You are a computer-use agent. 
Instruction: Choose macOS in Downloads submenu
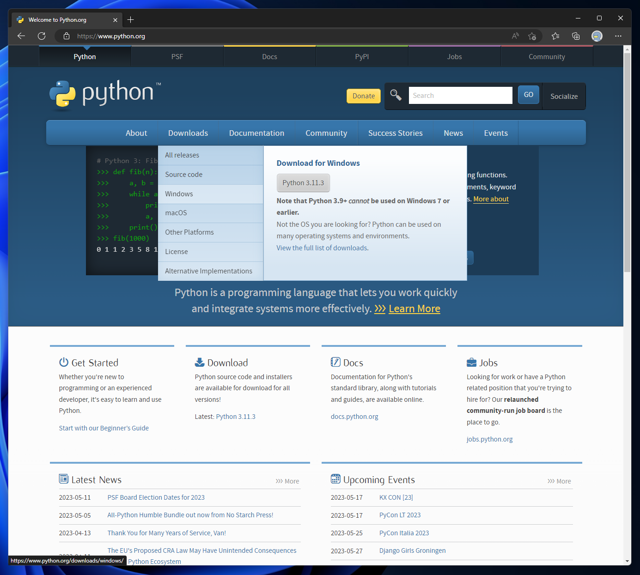211,213
